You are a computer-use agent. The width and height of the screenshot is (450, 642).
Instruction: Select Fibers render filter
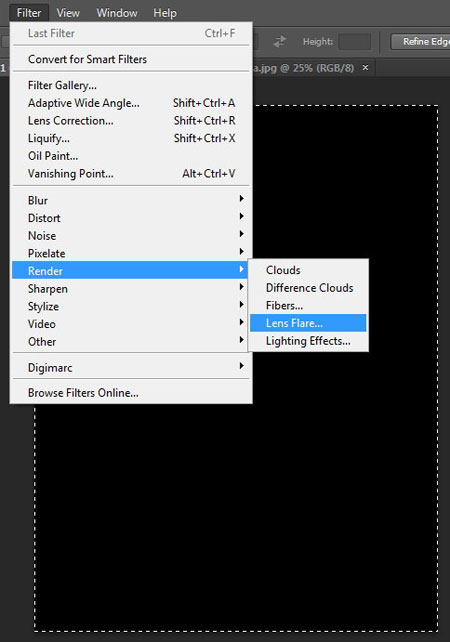click(308, 305)
